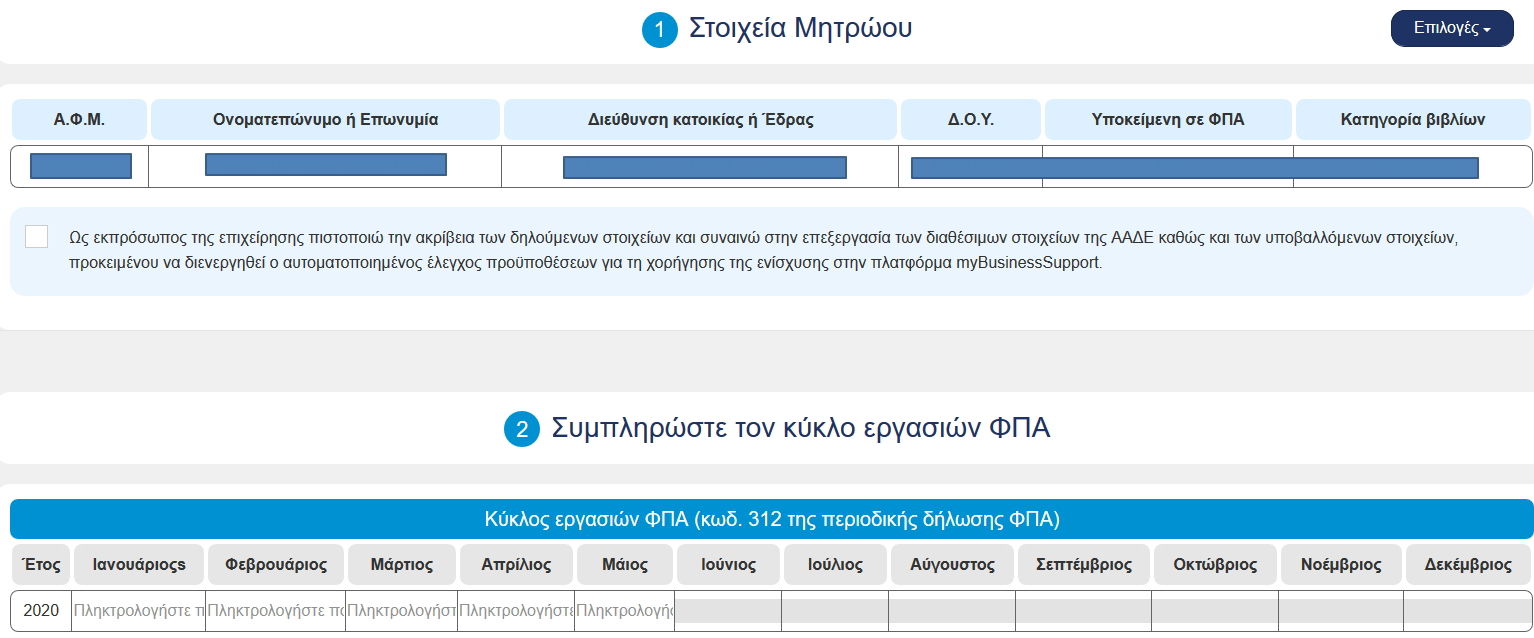
Task: Open the Επιλογές dropdown menu
Action: (x=1451, y=28)
